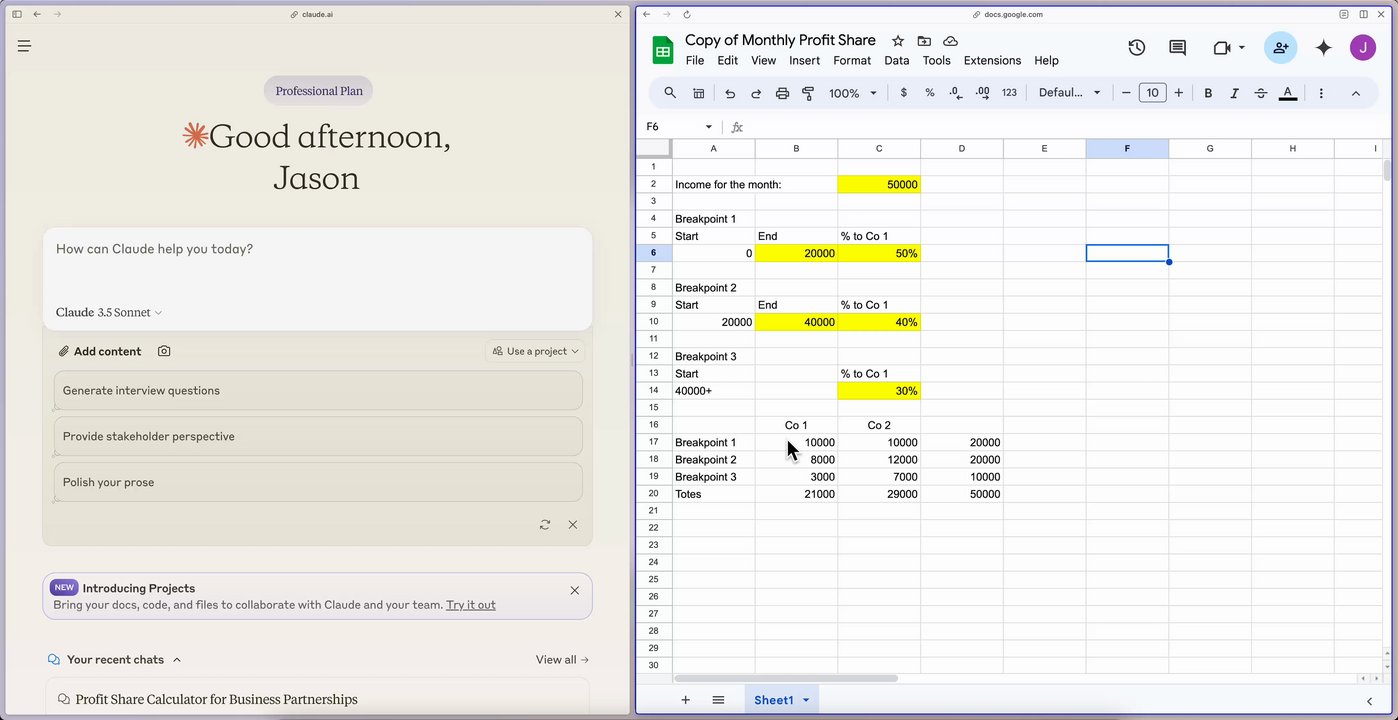Format as percent in toolbar
This screenshot has width=1398, height=720.
click(930, 93)
